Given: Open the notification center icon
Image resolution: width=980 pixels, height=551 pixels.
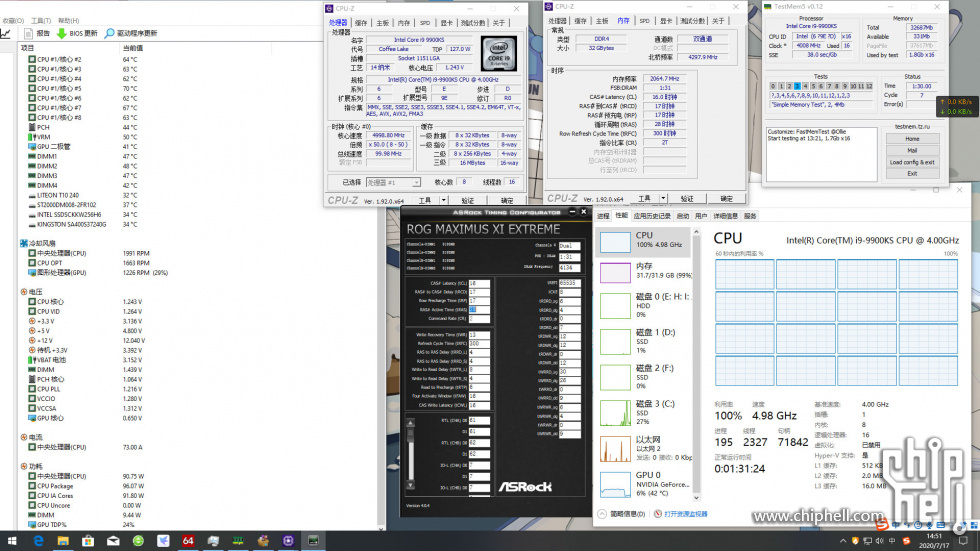Looking at the screenshot, I should pyautogui.click(x=964, y=541).
